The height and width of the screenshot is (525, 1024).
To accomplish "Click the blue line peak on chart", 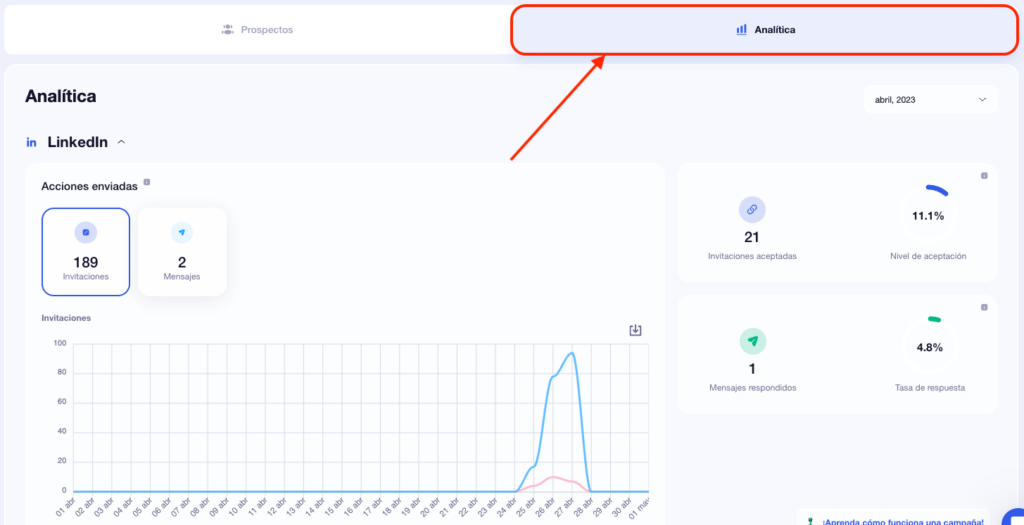I will [x=571, y=353].
